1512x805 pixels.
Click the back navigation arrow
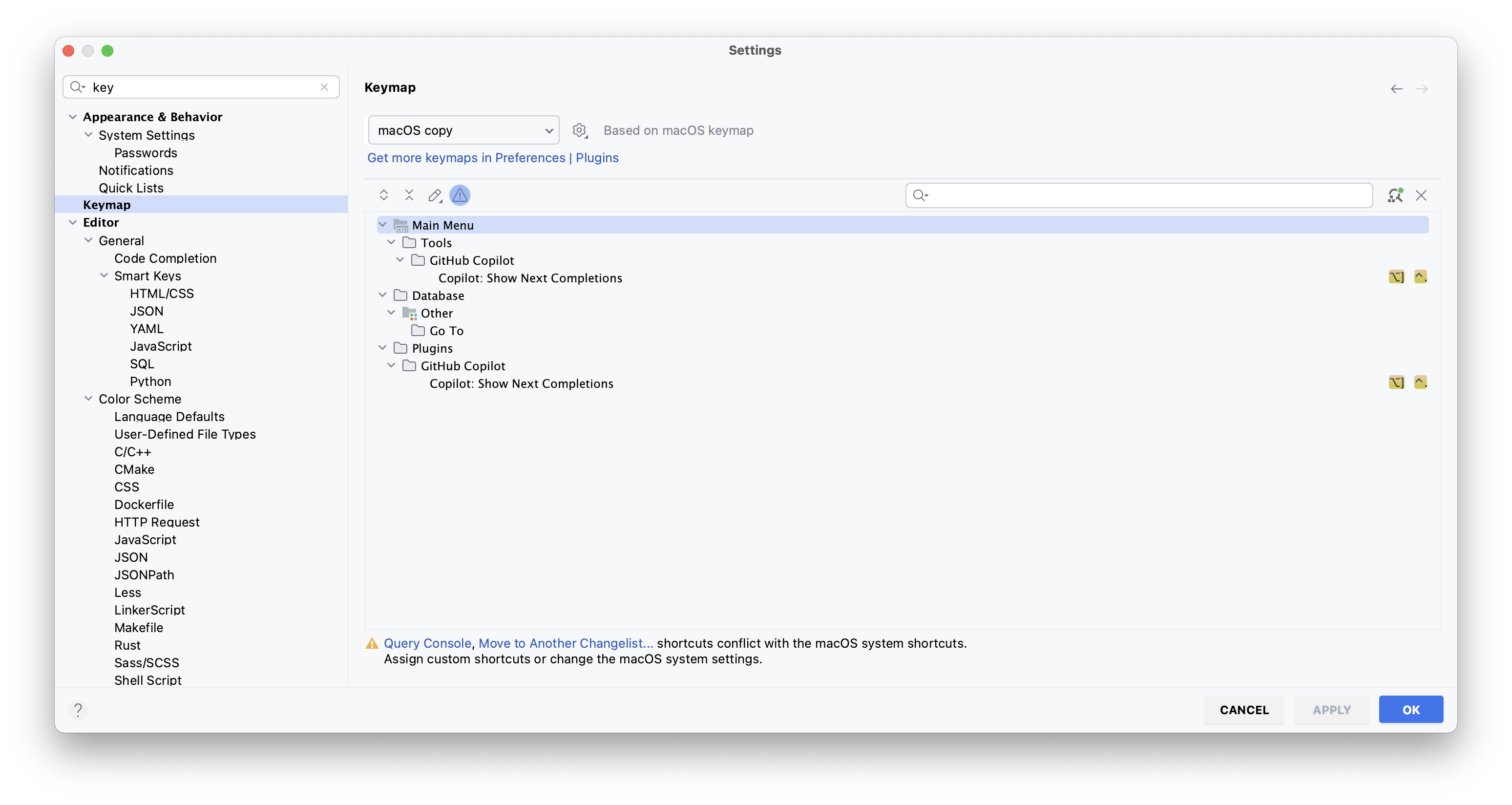1396,89
